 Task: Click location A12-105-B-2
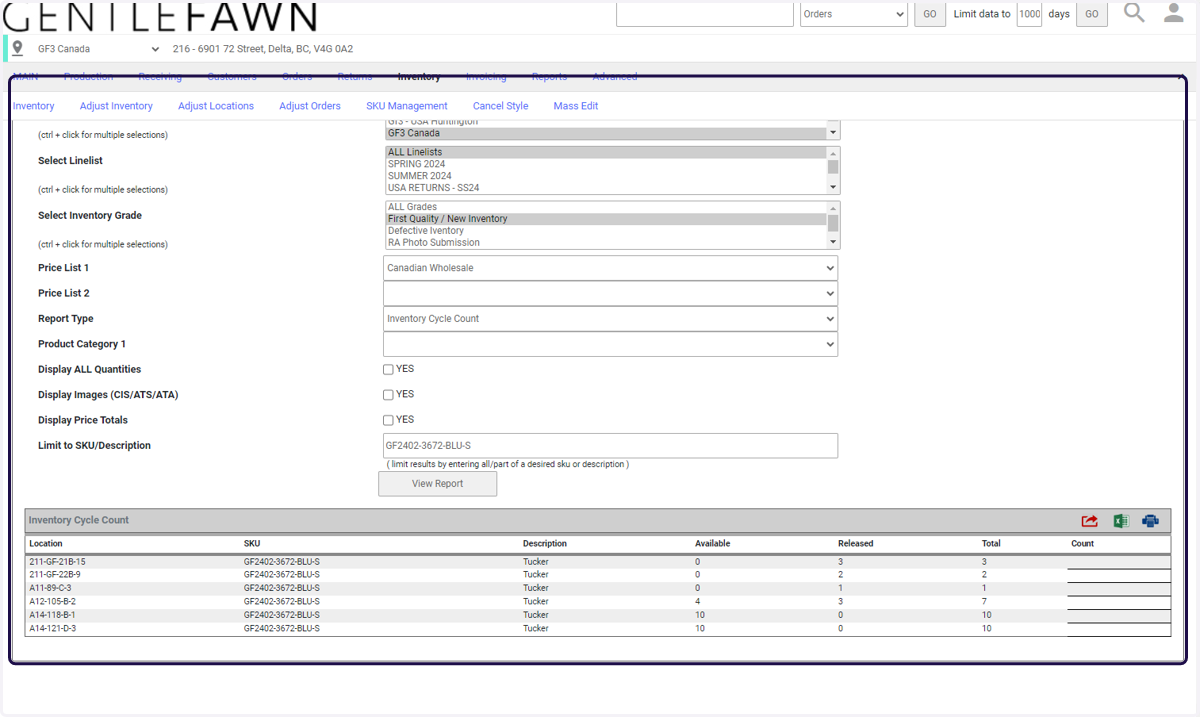52,602
